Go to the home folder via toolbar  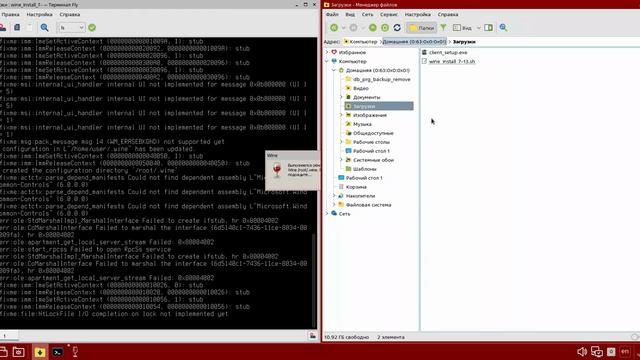coord(385,28)
